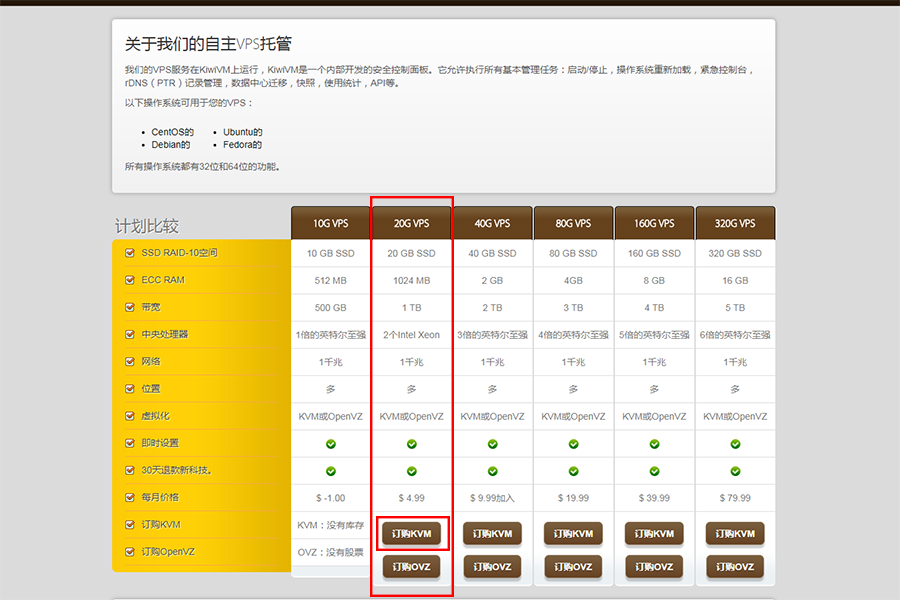900x600 pixels.
Task: Click checkmark icon beside SSD RAID-10空间
Action: point(130,253)
